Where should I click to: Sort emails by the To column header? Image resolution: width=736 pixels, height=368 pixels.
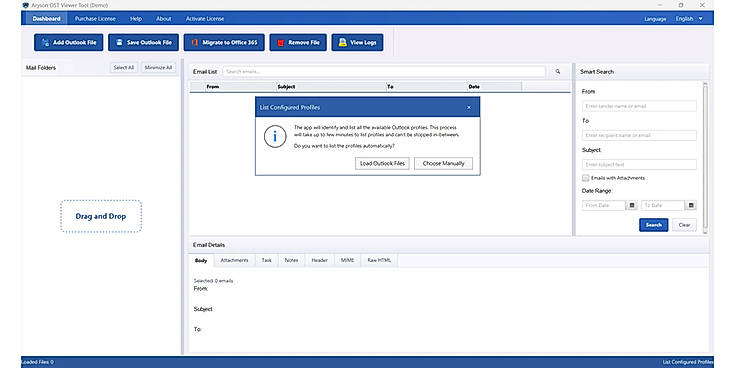426,86
